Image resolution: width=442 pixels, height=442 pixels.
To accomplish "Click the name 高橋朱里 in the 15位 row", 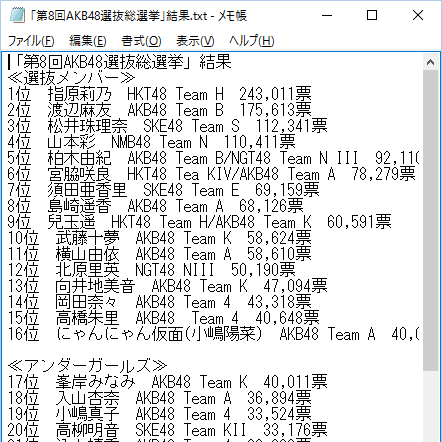I will [x=87, y=318].
